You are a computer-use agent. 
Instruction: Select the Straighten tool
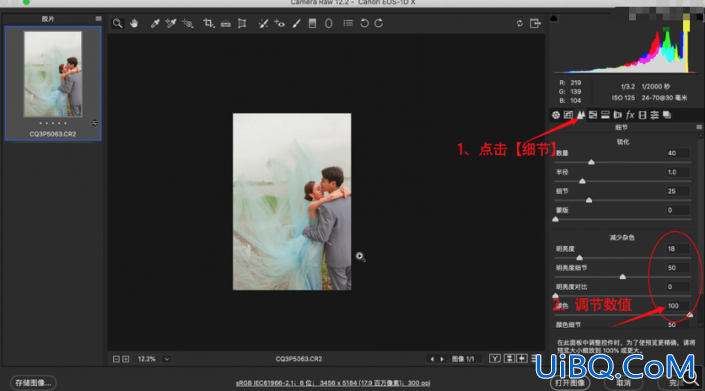click(x=226, y=23)
